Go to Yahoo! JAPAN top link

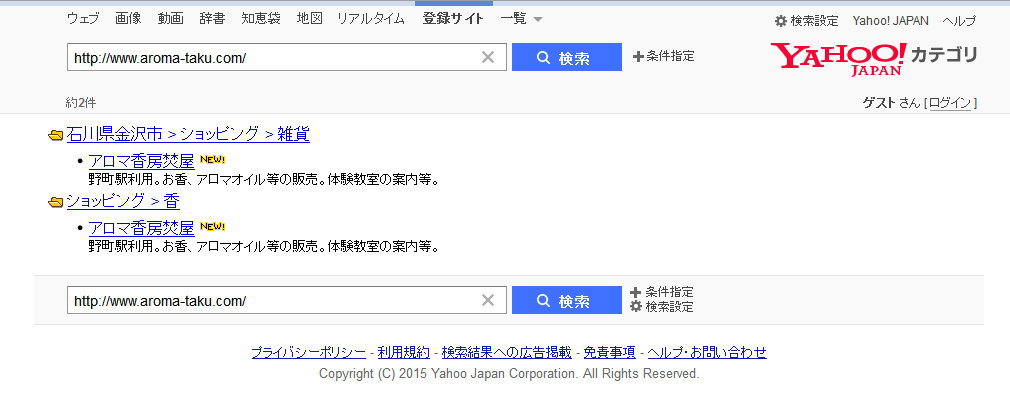click(x=891, y=21)
